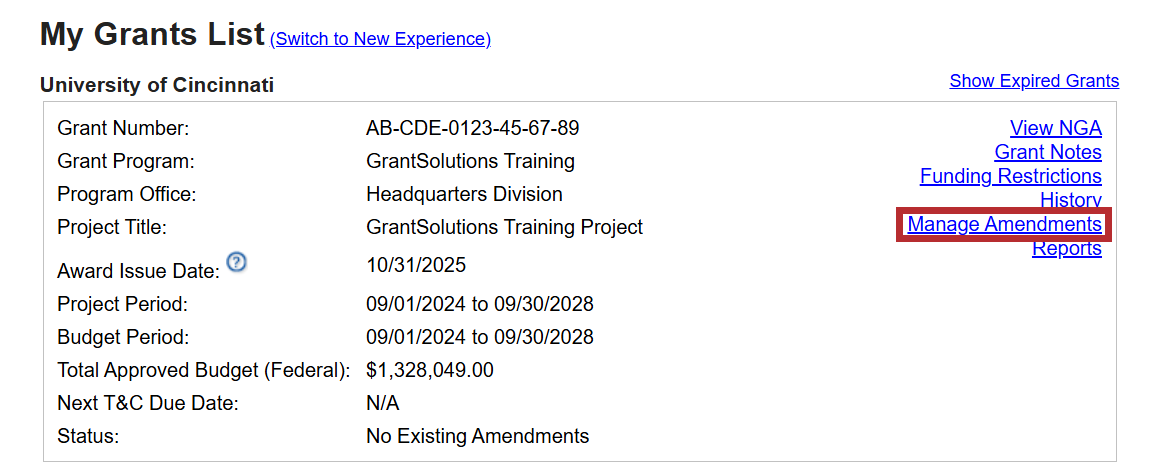Click the No Existing Amendments status text
Screen dimensions: 1158x472
point(477,436)
